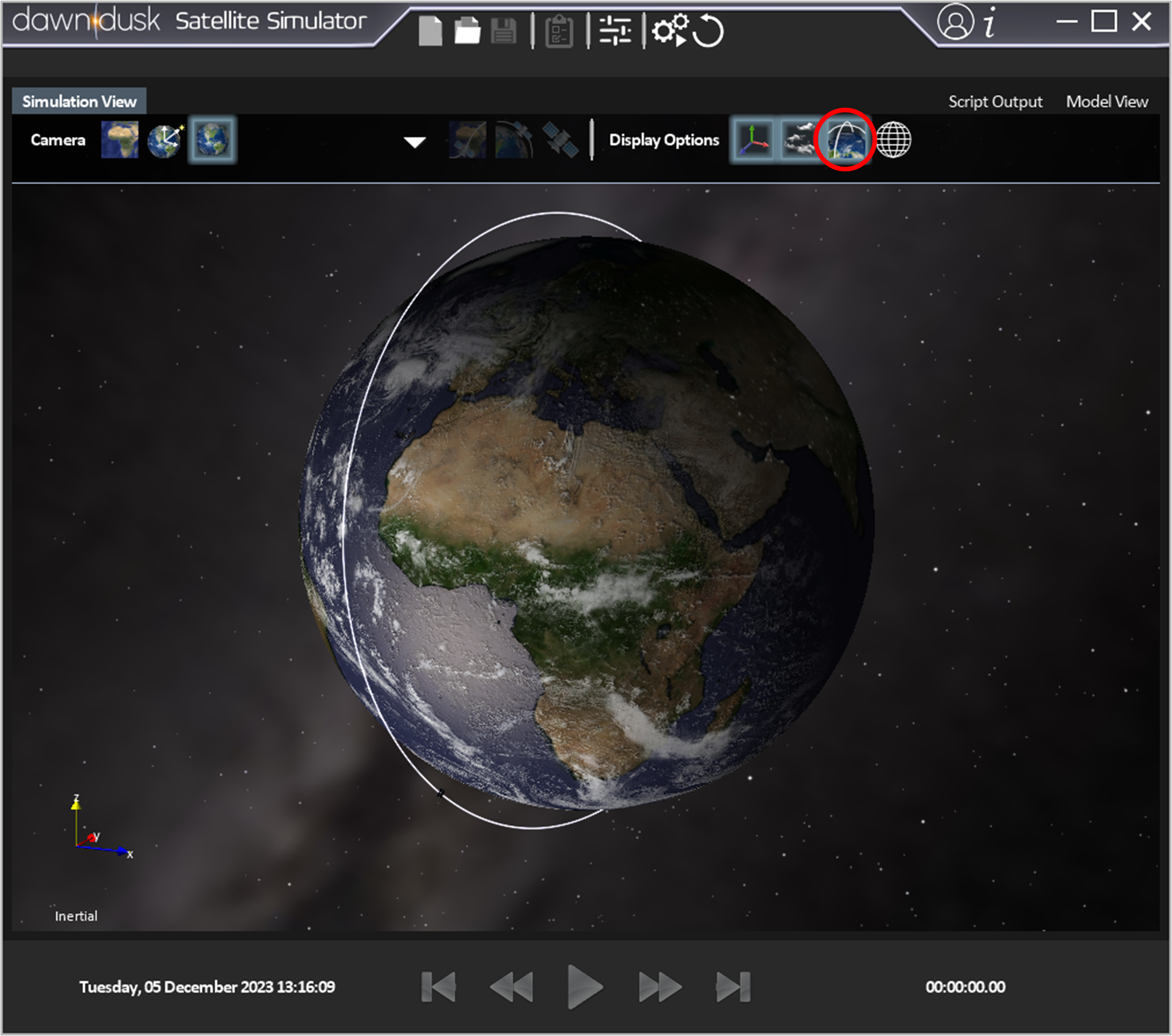Viewport: 1172px width, 1036px height.
Task: Click the elapsed time 00:00:00.00
Action: tap(965, 987)
